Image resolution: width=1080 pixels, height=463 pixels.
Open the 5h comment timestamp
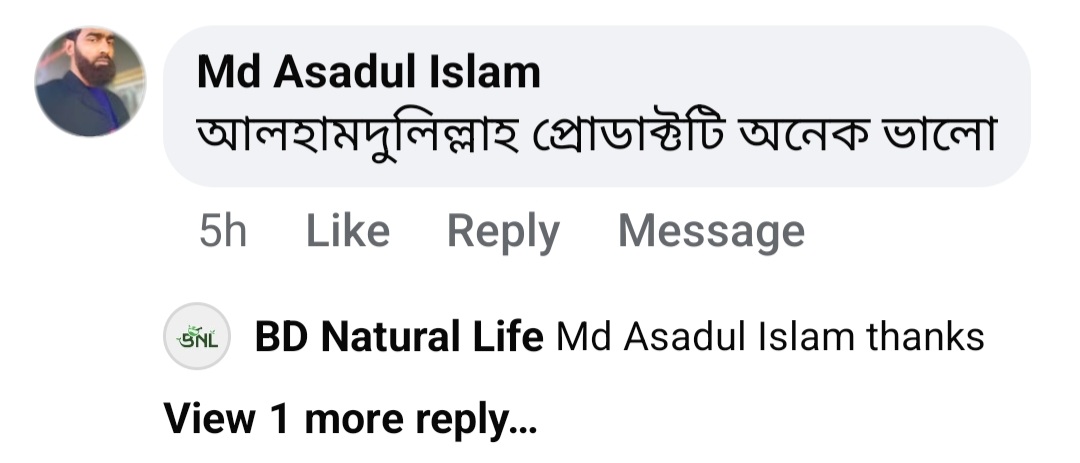pyautogui.click(x=223, y=231)
